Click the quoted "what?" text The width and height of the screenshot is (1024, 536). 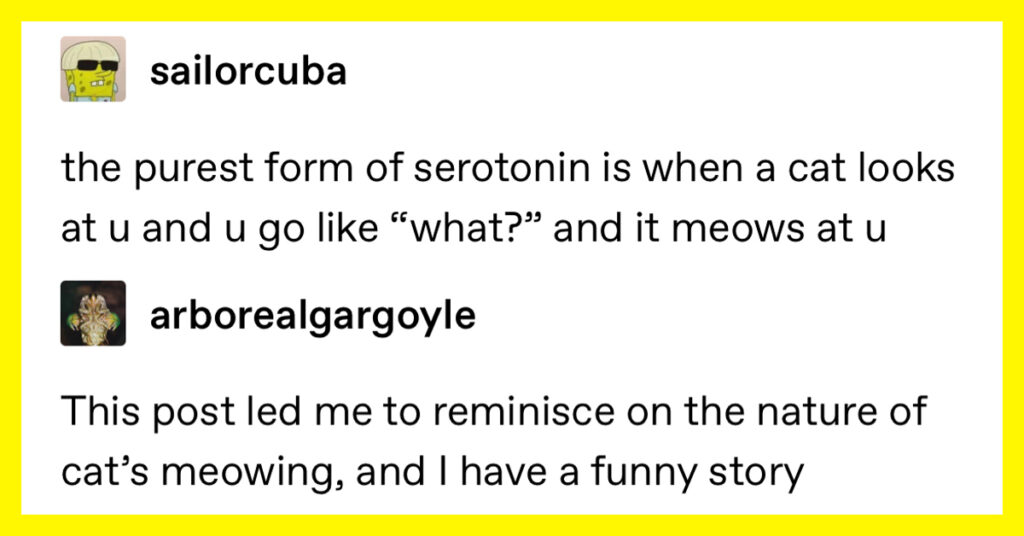click(466, 229)
